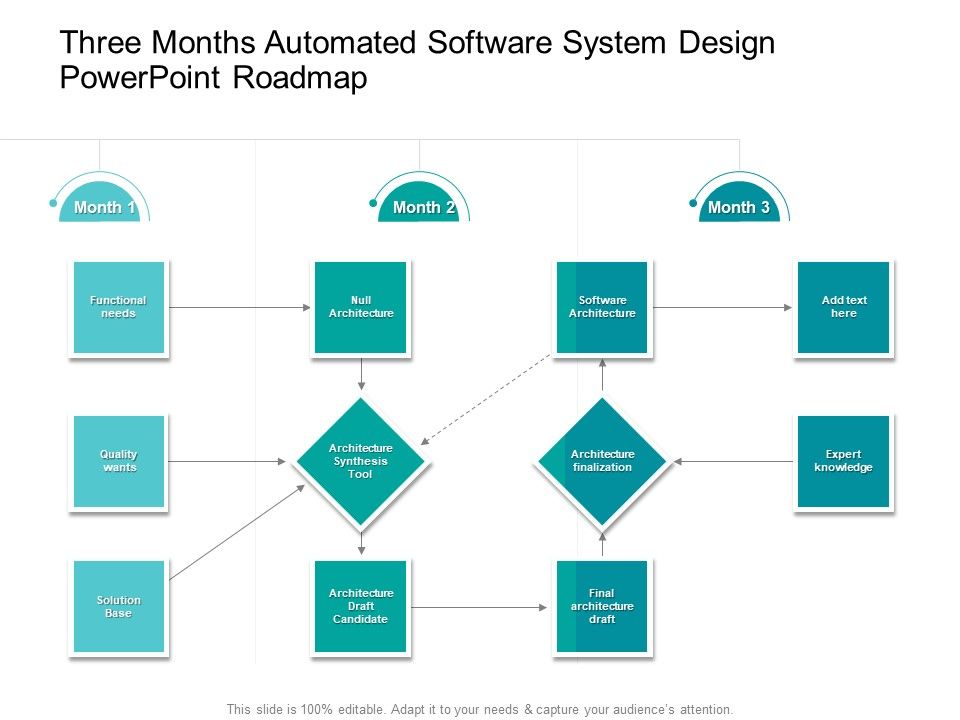Select arrow from Architecture Draft Candidate to Final draft
The width and height of the screenshot is (960, 720).
pos(479,607)
